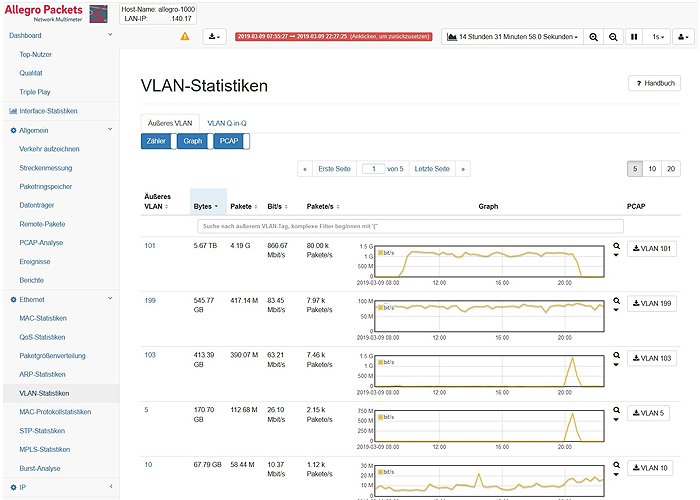Download PCAP for VLAN 10

[650, 468]
